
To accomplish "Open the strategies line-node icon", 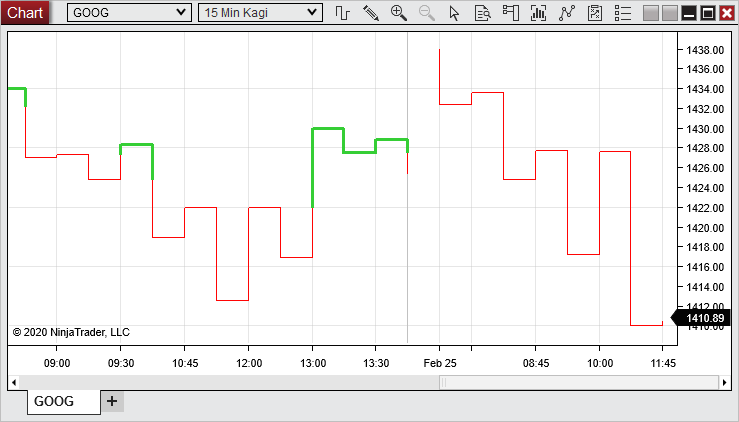I will 567,13.
